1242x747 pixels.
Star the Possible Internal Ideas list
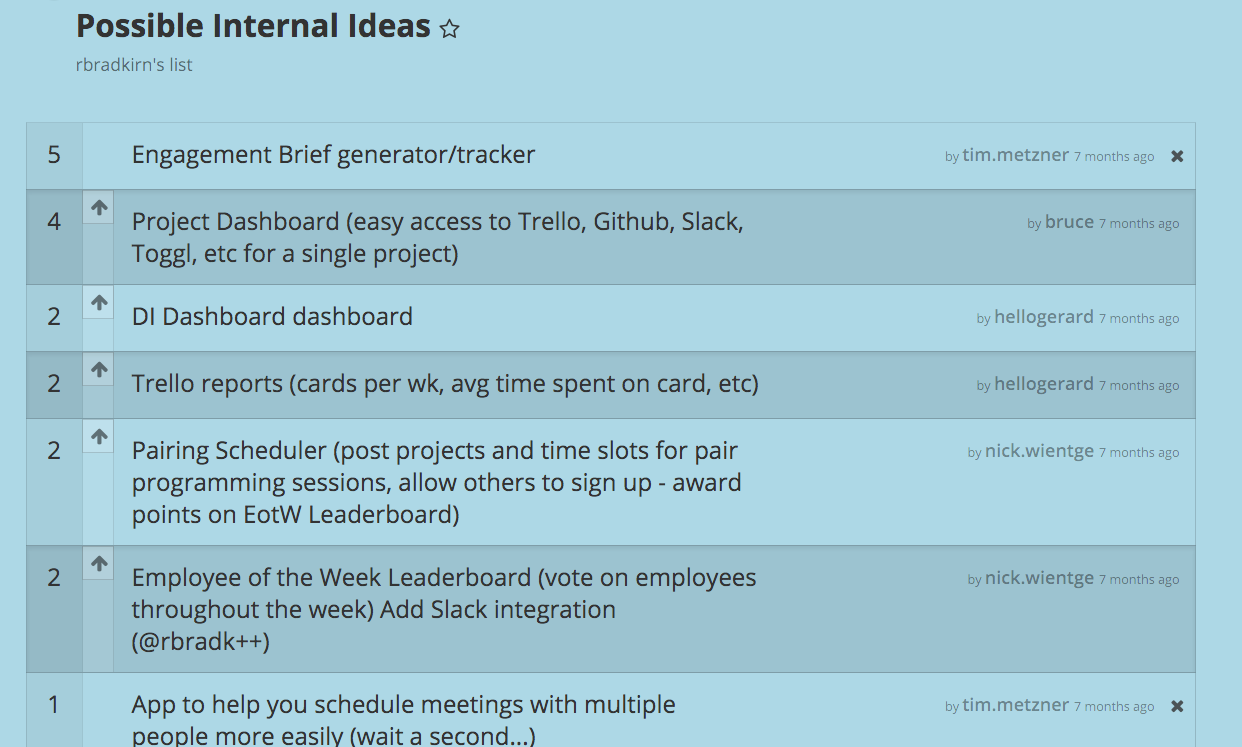click(x=450, y=29)
